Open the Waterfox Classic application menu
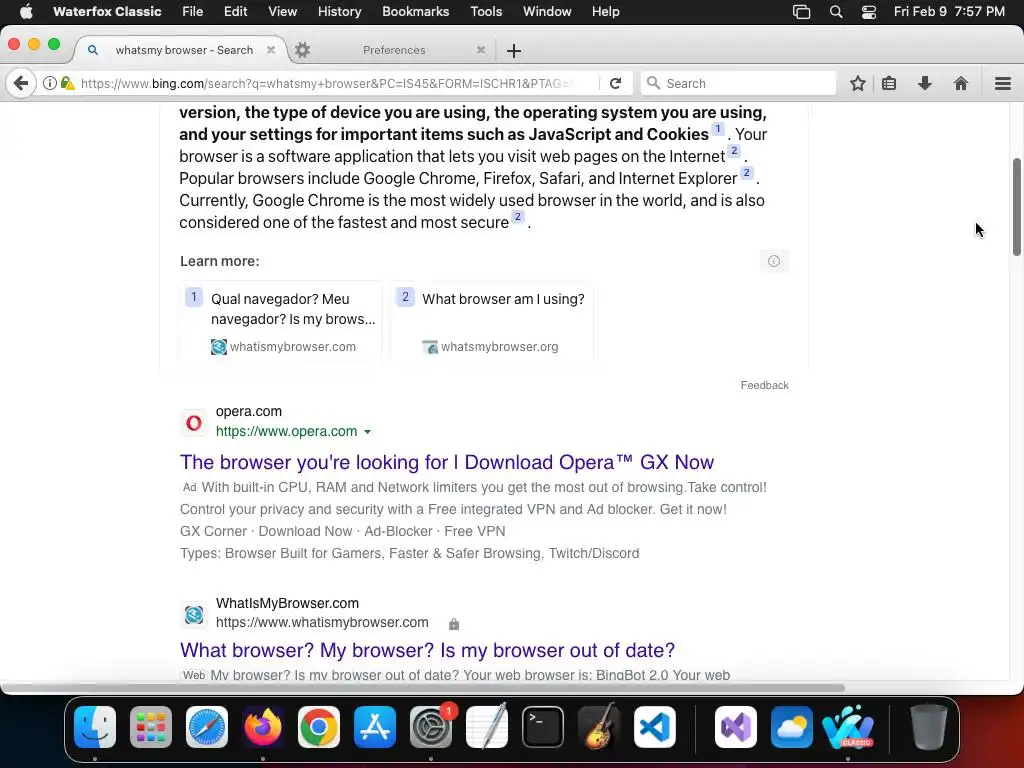Screen dimensions: 1024x768 (x=107, y=12)
